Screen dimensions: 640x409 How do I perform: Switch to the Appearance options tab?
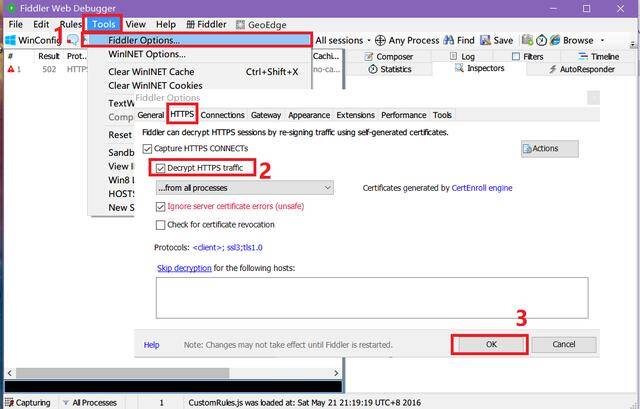[309, 115]
